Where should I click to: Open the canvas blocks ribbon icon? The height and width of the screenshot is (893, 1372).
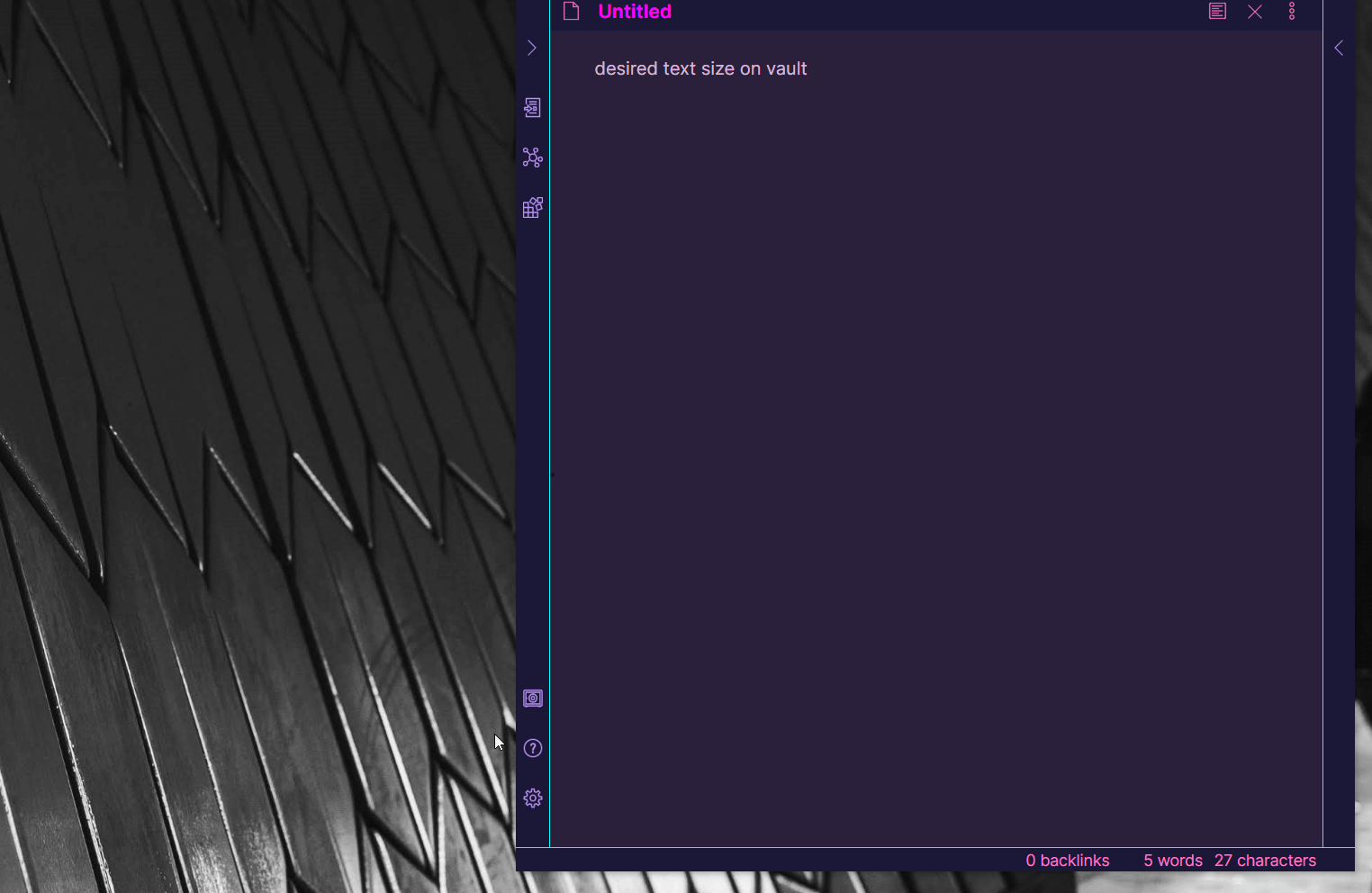pos(532,208)
